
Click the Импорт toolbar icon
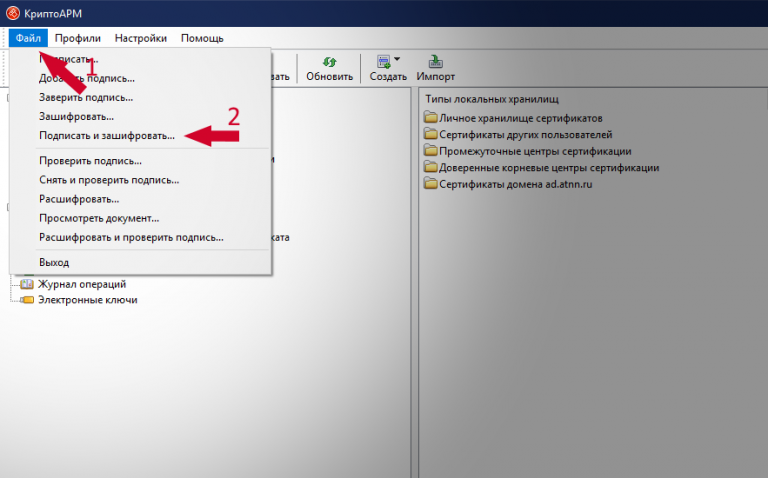coord(435,62)
